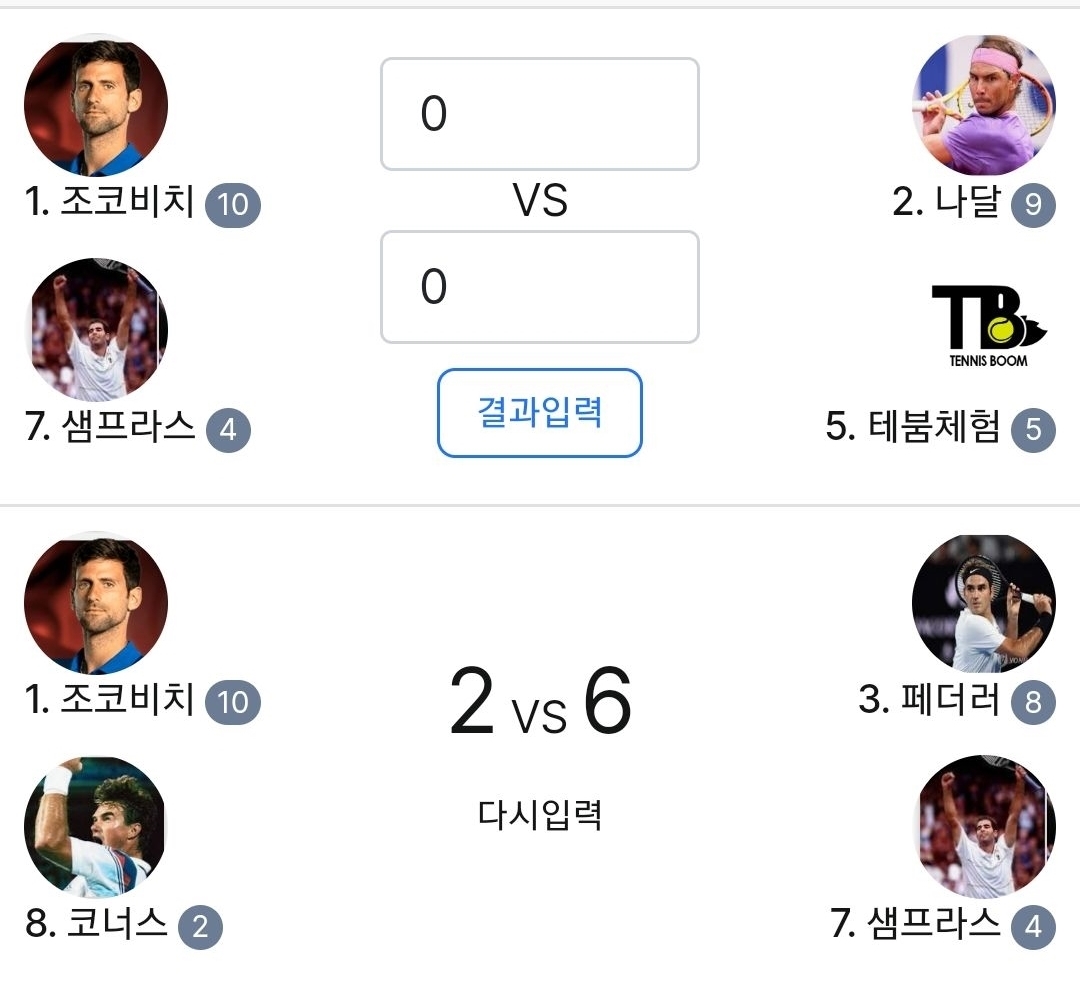Tap the 9 badge next to 나달
This screenshot has height=982, width=1080.
click(1033, 206)
